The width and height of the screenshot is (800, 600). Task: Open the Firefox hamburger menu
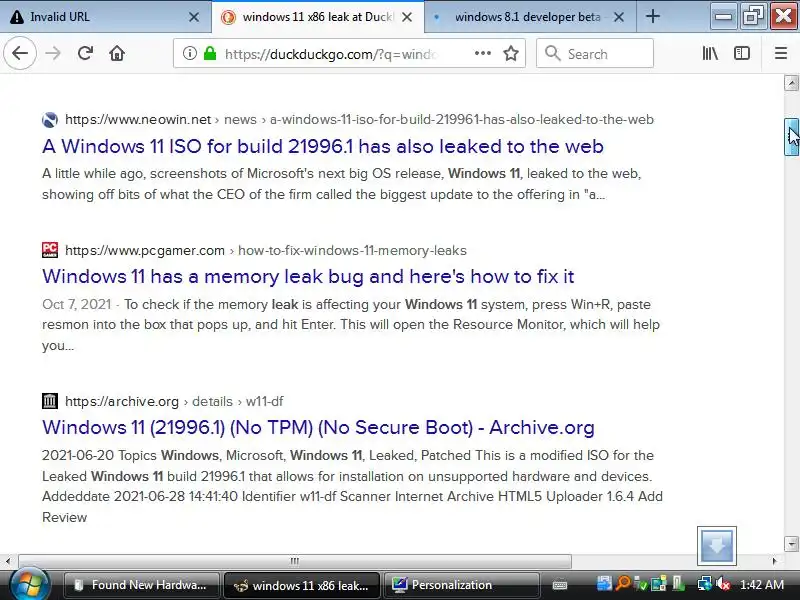(781, 53)
